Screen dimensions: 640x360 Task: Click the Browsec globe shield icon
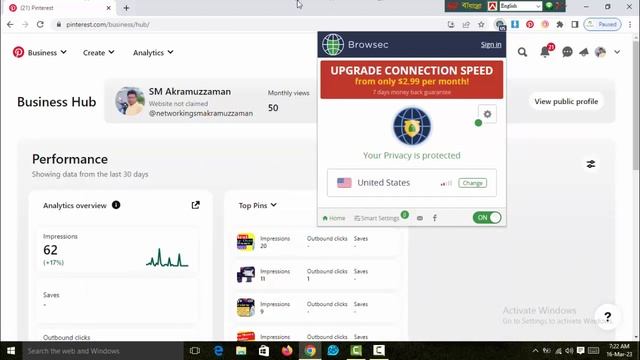tap(412, 127)
